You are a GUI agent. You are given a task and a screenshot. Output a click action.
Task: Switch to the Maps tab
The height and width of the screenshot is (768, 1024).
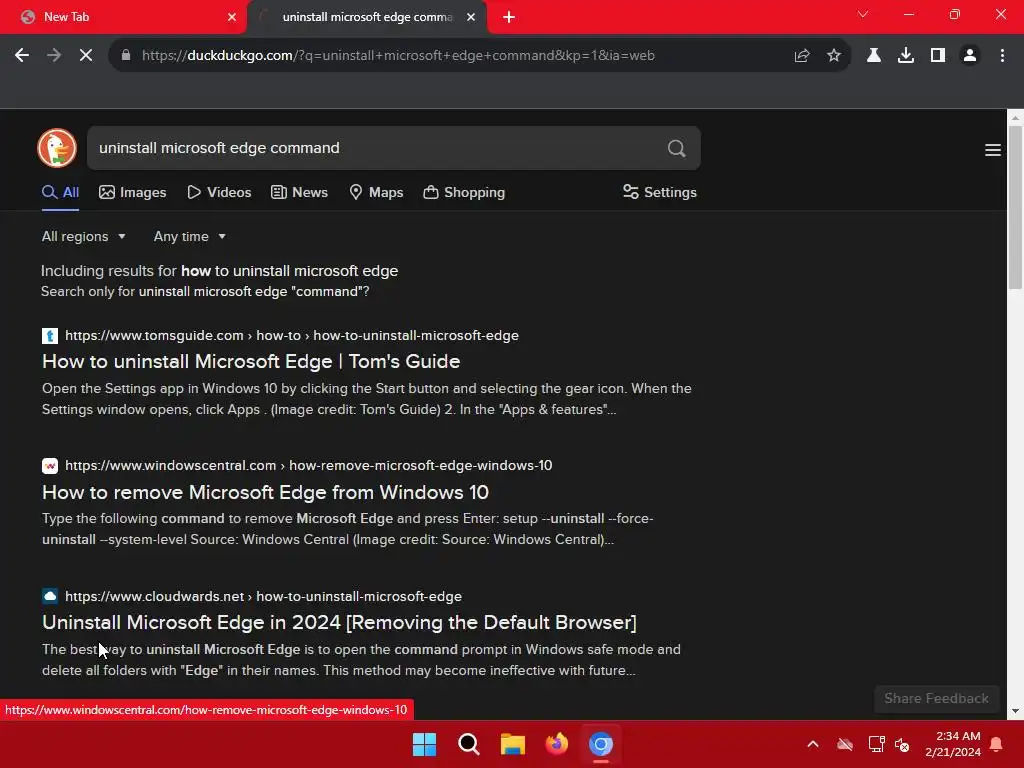click(376, 193)
